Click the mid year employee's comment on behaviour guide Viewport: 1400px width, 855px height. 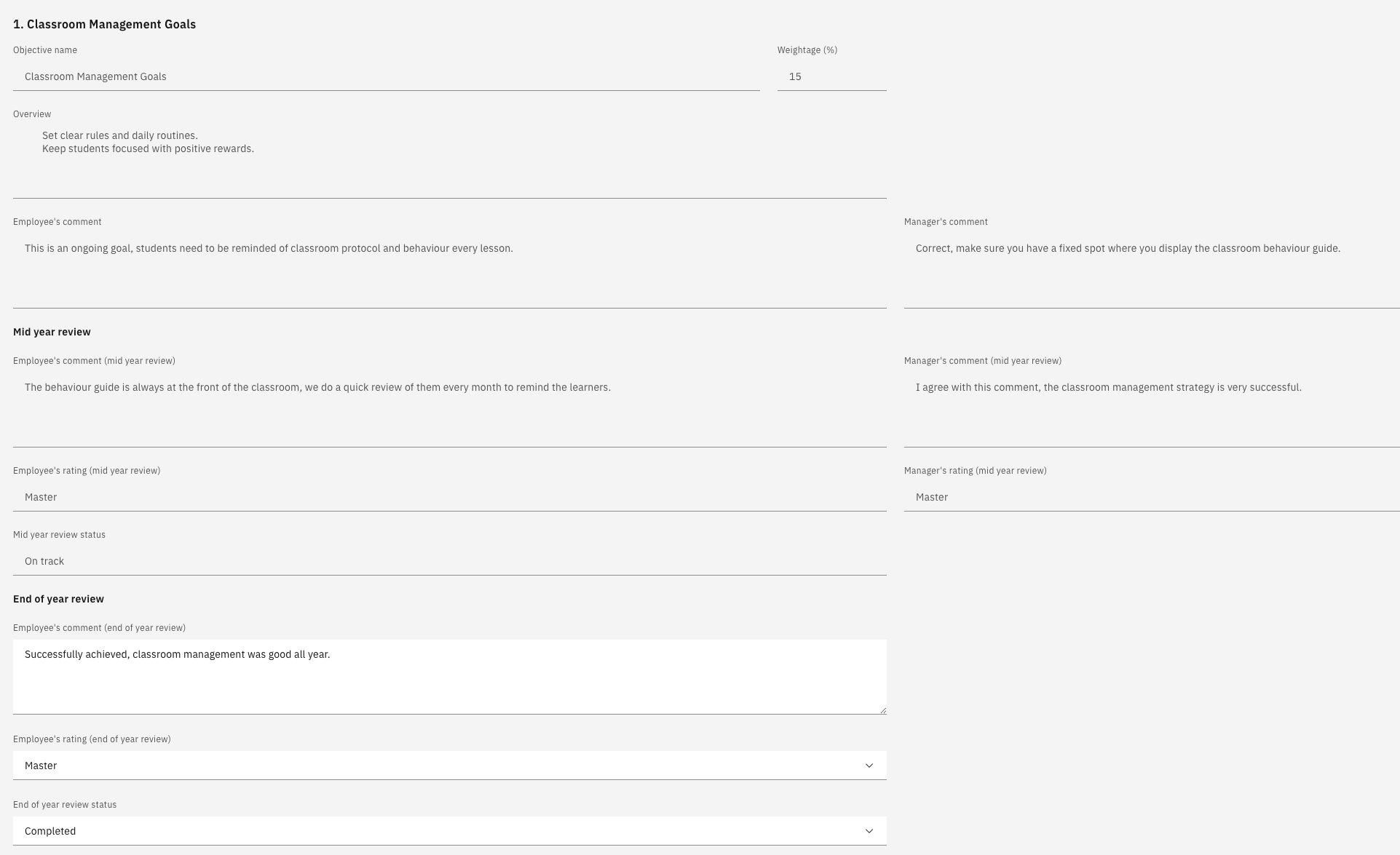pos(449,410)
